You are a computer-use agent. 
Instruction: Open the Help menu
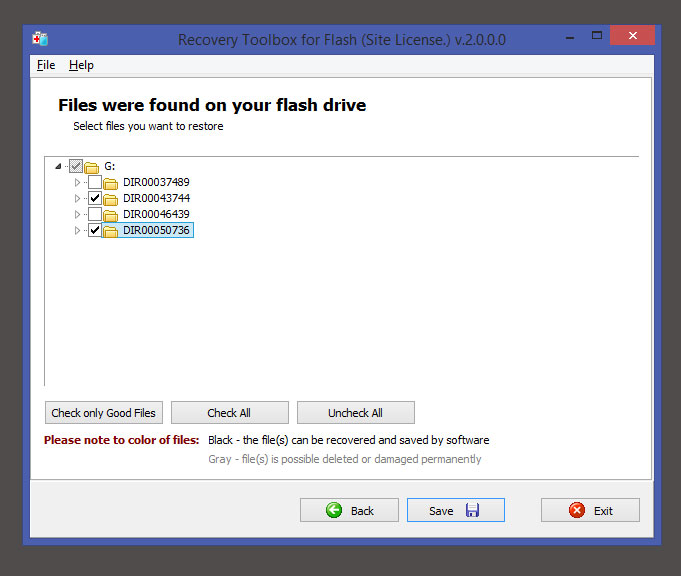pos(81,65)
